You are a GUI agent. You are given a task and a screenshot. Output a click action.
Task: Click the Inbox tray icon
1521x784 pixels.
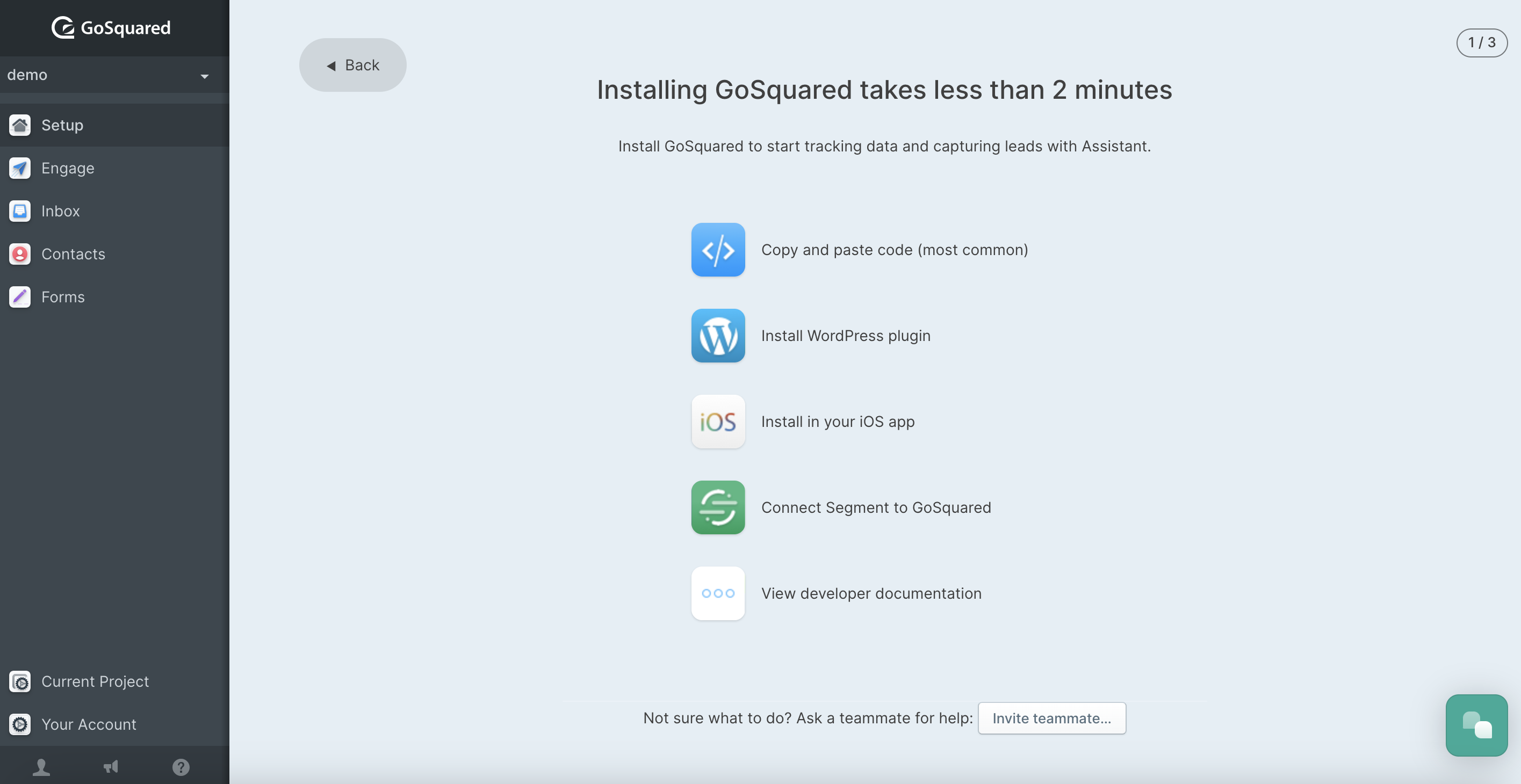pos(20,212)
